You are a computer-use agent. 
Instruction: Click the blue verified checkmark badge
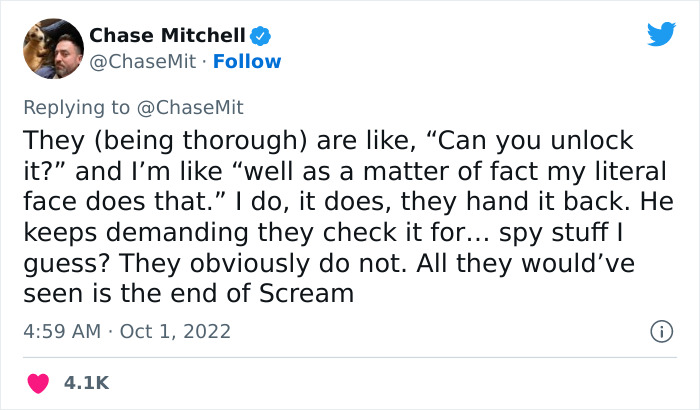pyautogui.click(x=261, y=36)
